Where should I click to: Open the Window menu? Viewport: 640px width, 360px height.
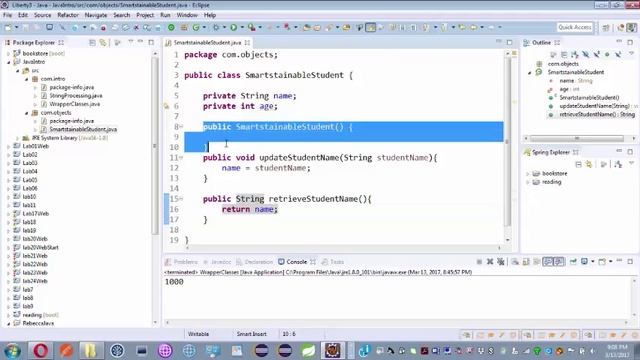[187, 15]
